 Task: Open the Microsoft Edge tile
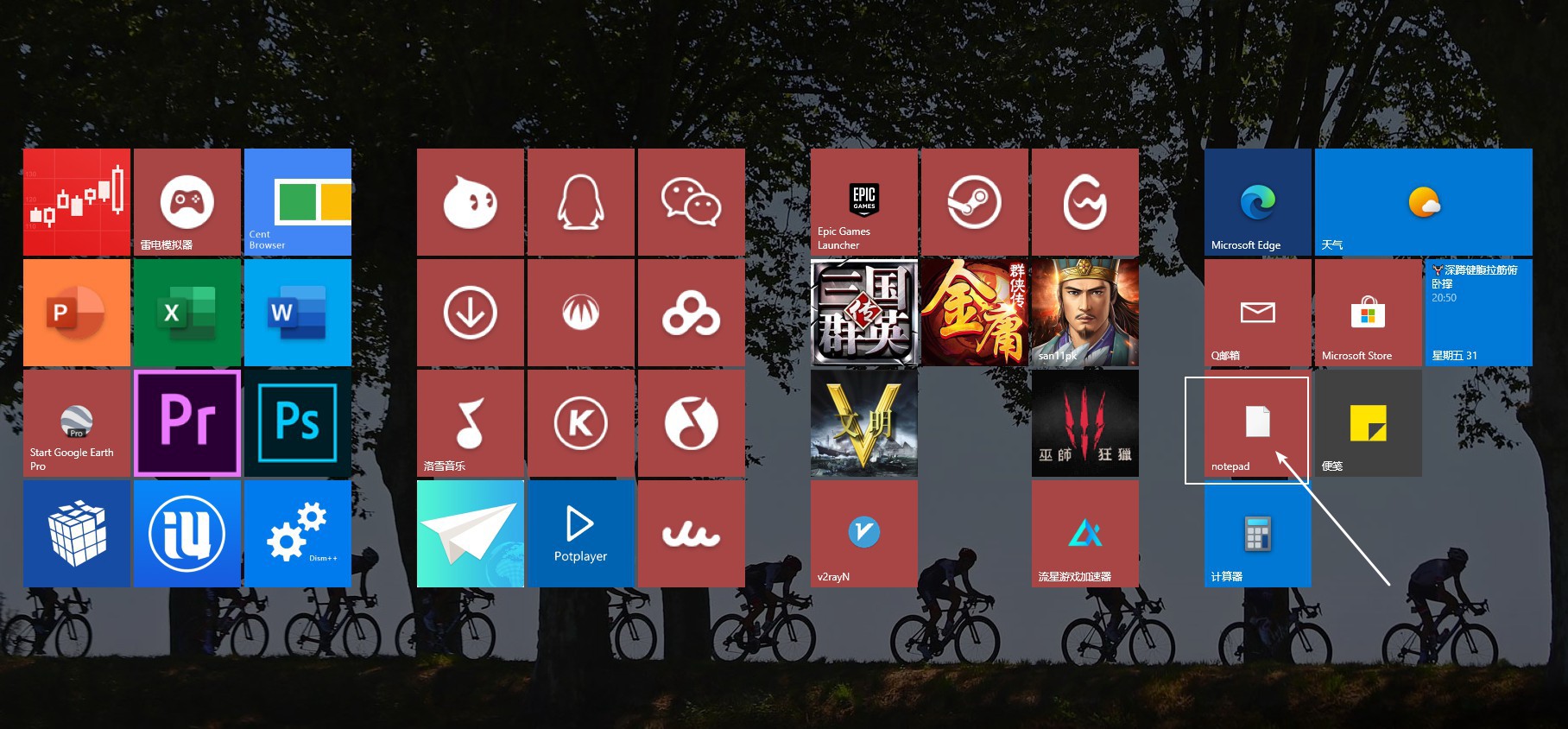[x=1258, y=202]
